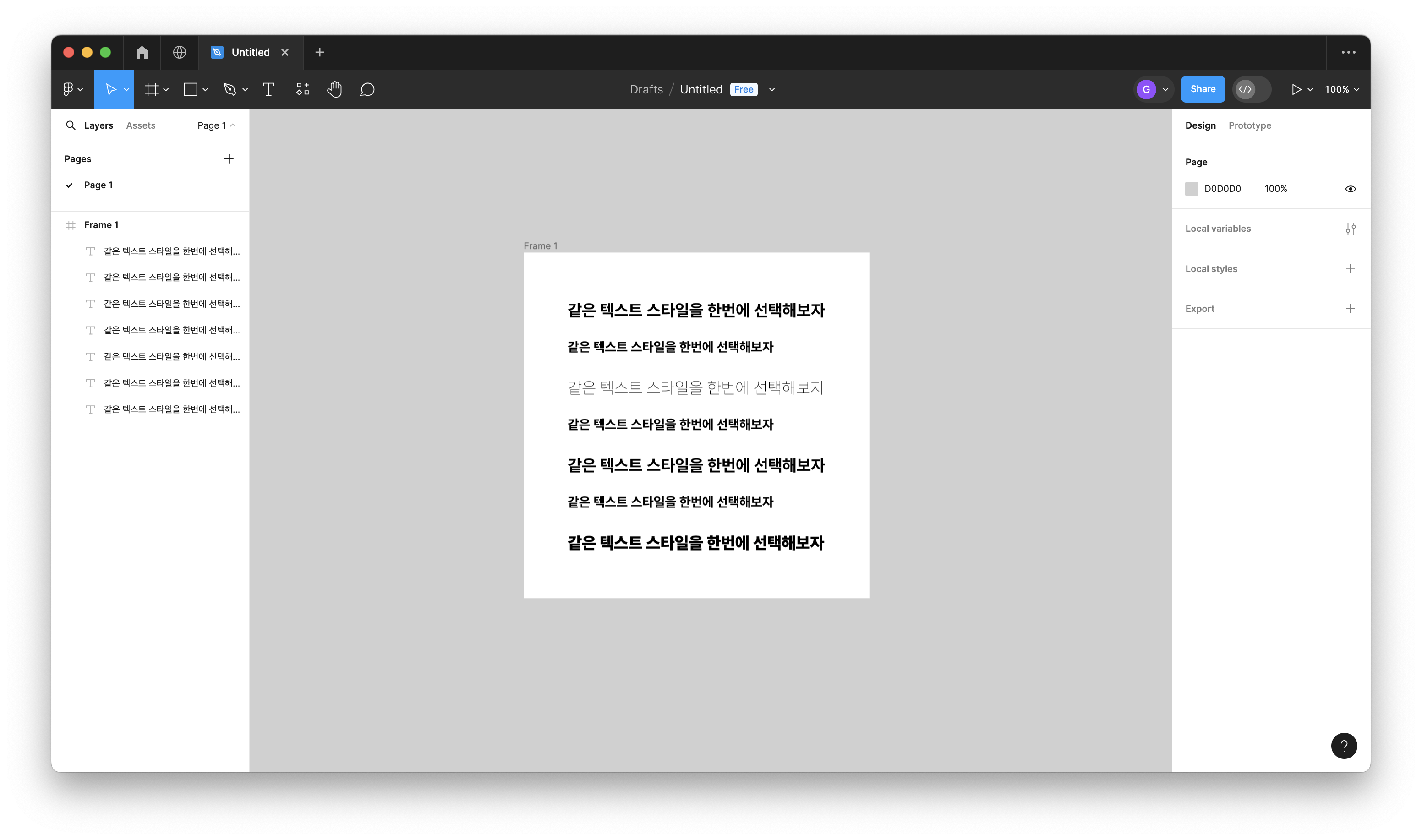
Task: Add a new page with plus button
Action: pos(229,159)
